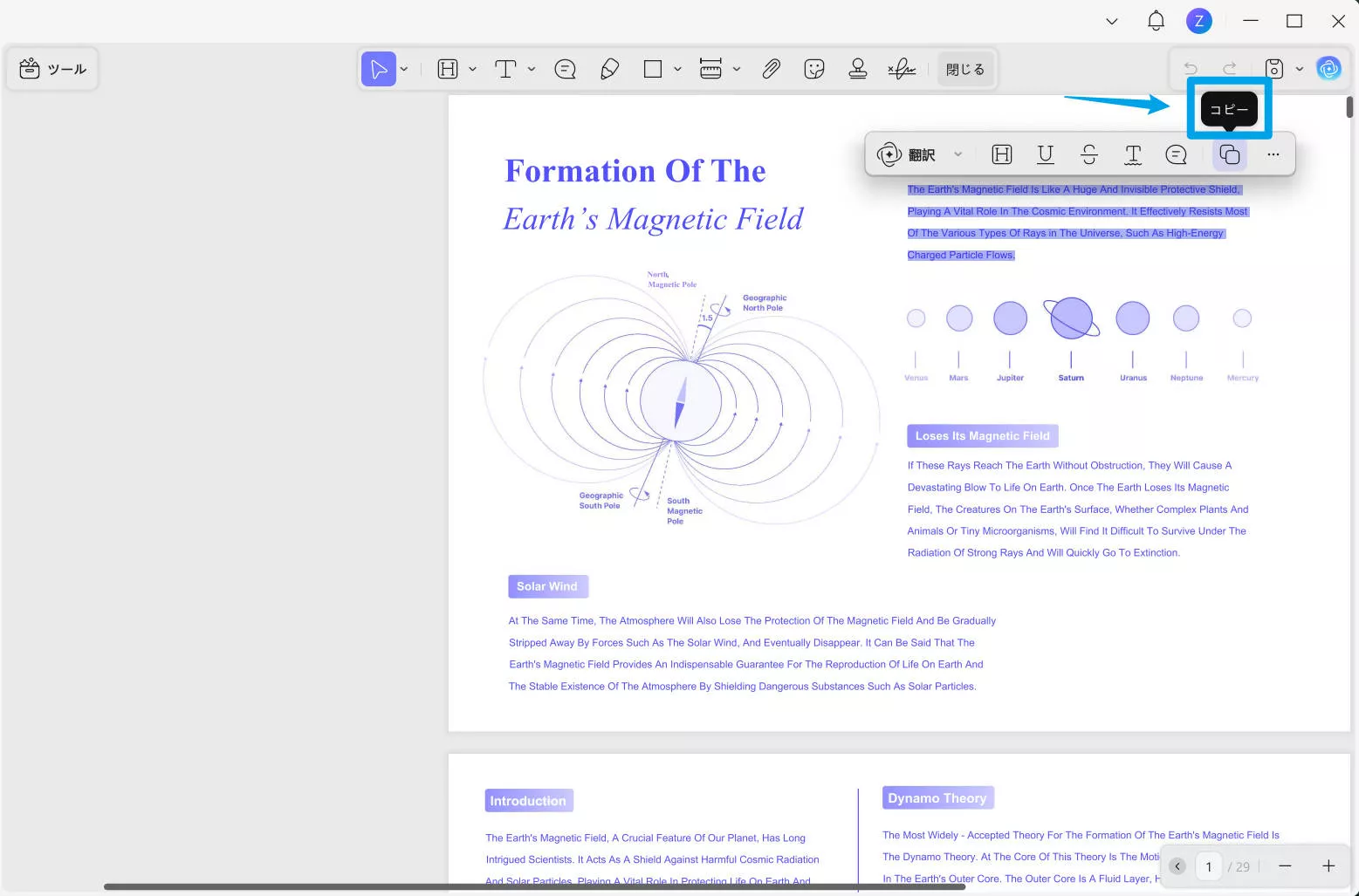
Task: Click the page number field
Action: 1209,866
